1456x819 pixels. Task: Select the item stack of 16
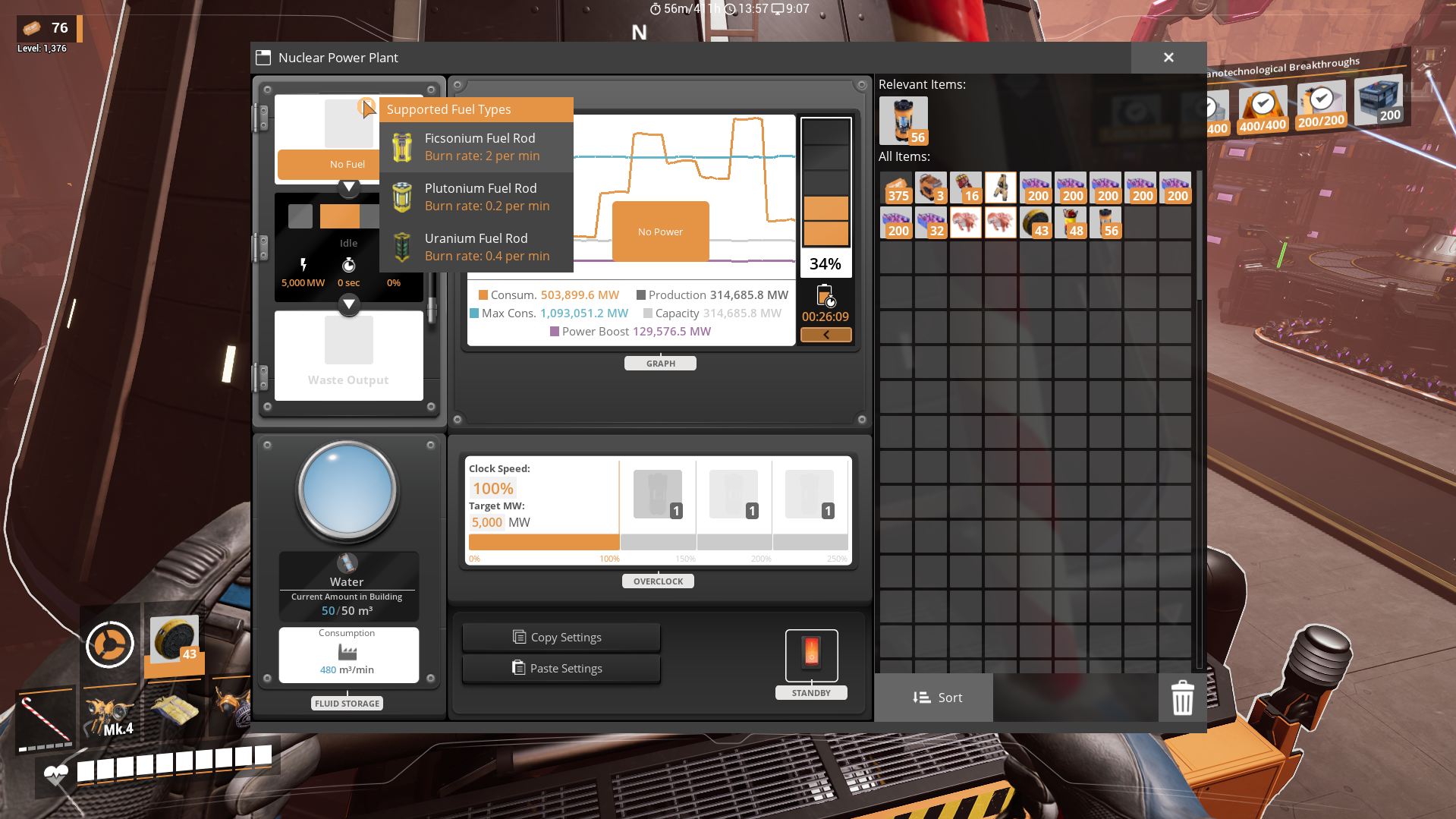click(x=966, y=187)
